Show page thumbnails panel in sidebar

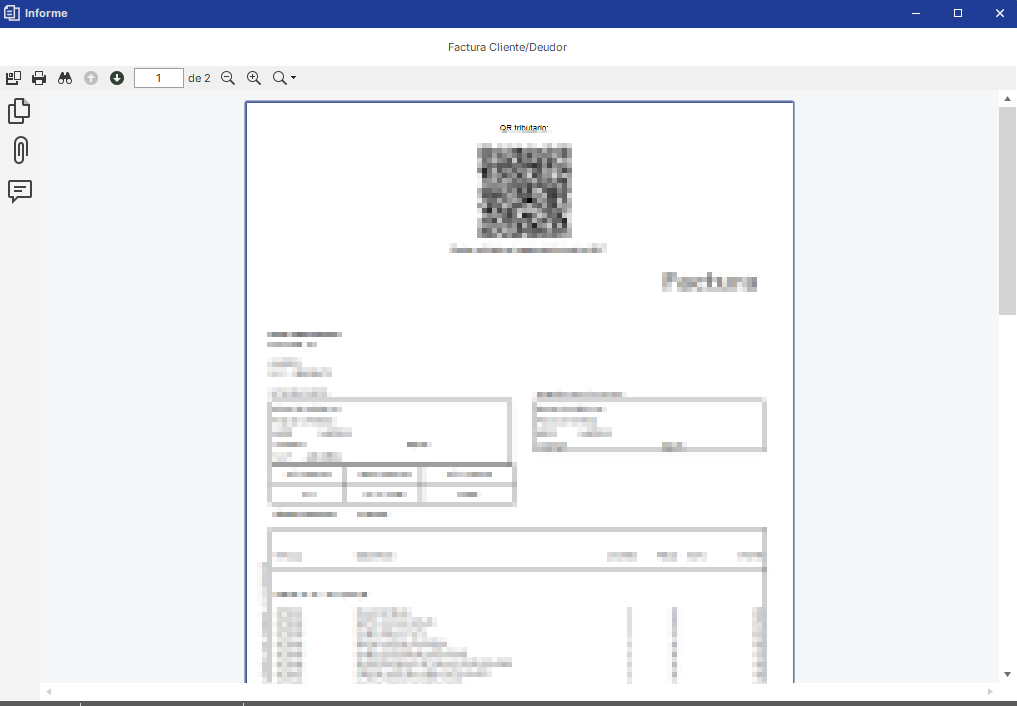[x=19, y=111]
